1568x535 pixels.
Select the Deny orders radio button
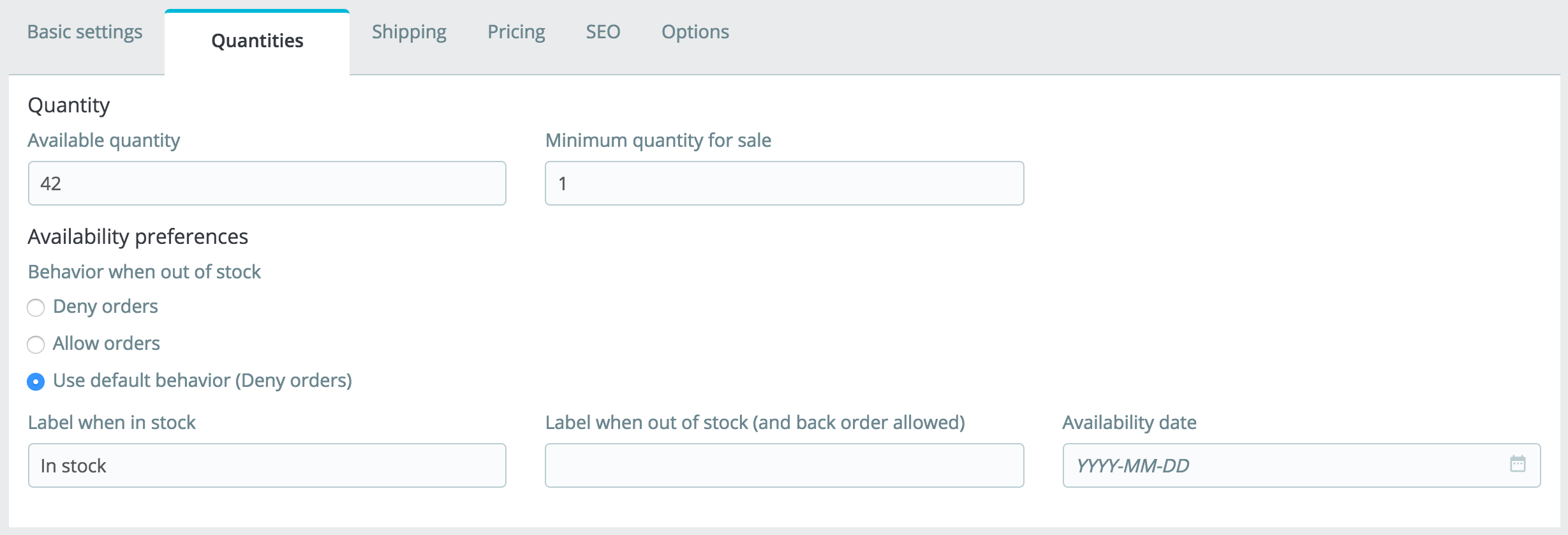[36, 308]
